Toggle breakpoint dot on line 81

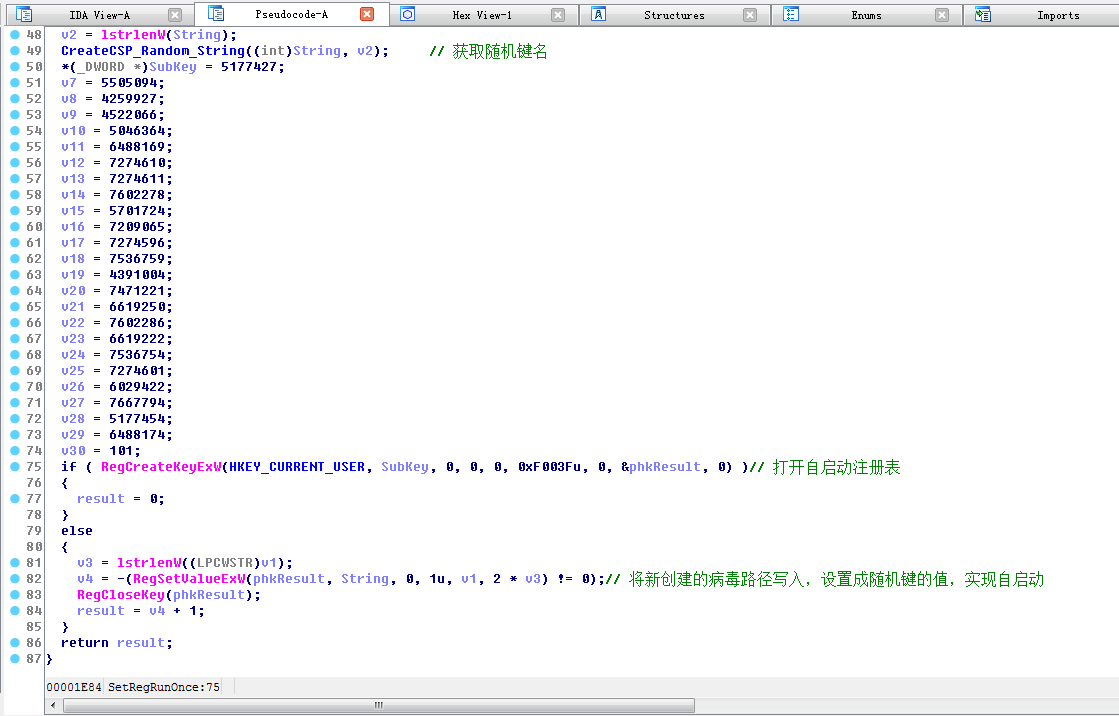[x=15, y=563]
